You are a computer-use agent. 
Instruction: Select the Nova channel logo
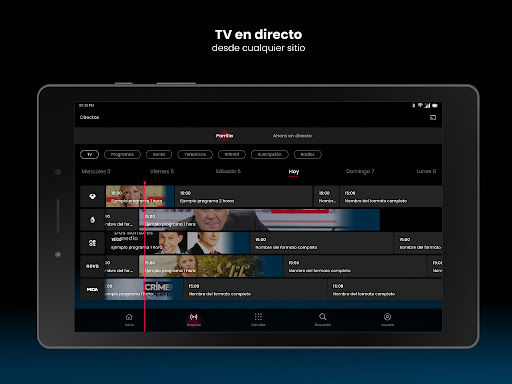[92, 266]
